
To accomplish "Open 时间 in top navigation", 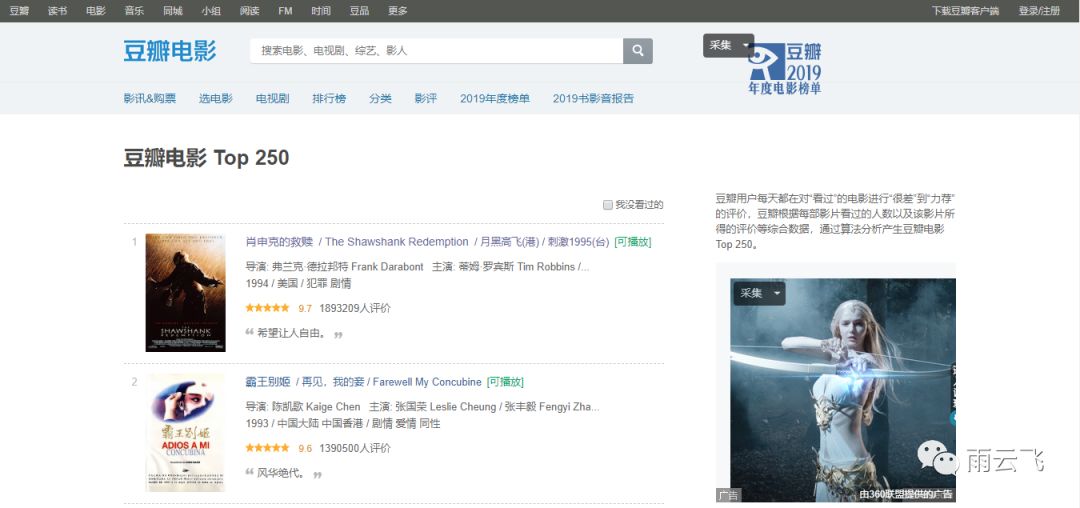I will (x=321, y=11).
